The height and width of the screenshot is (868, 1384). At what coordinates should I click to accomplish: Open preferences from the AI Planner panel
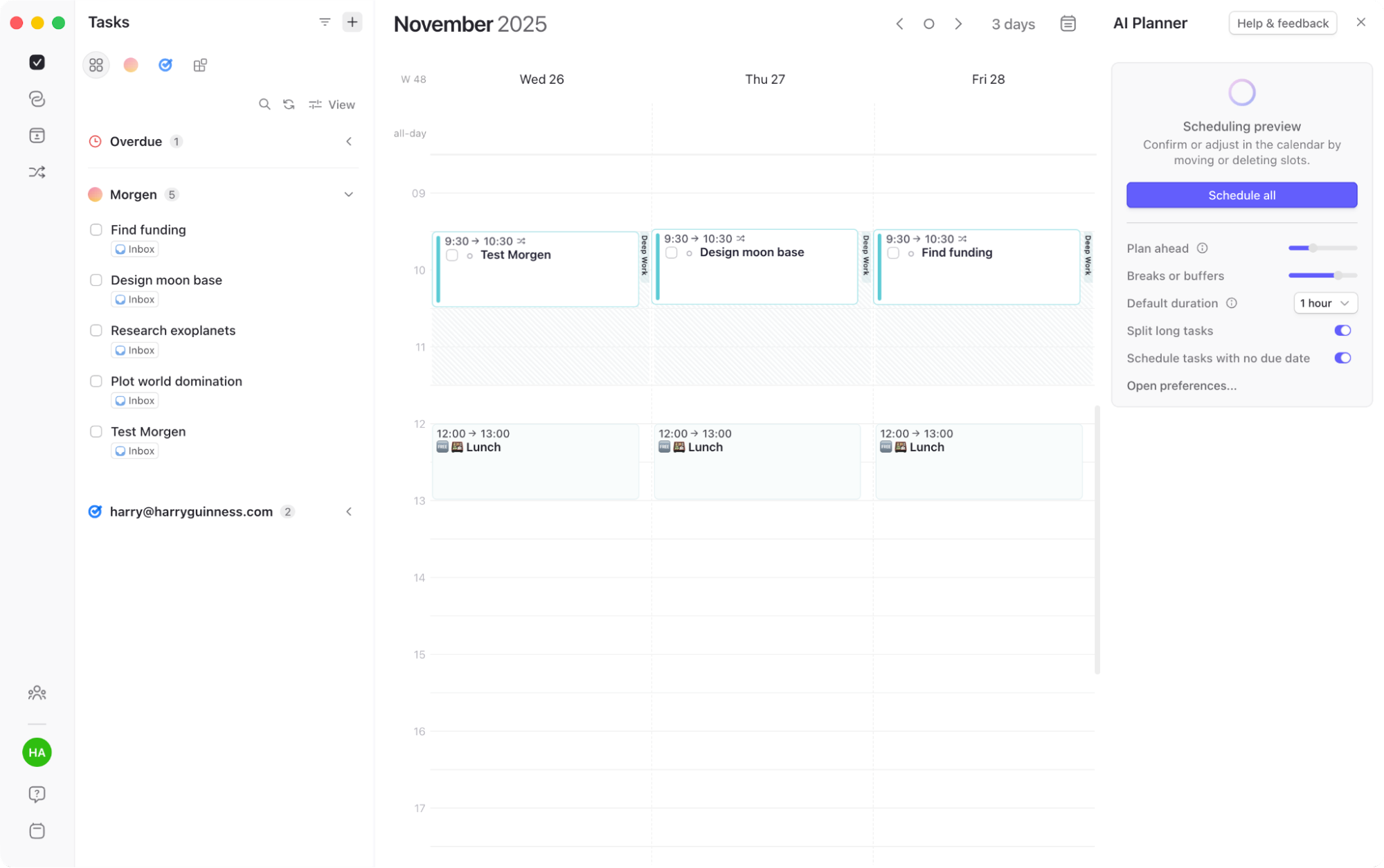pyautogui.click(x=1181, y=386)
